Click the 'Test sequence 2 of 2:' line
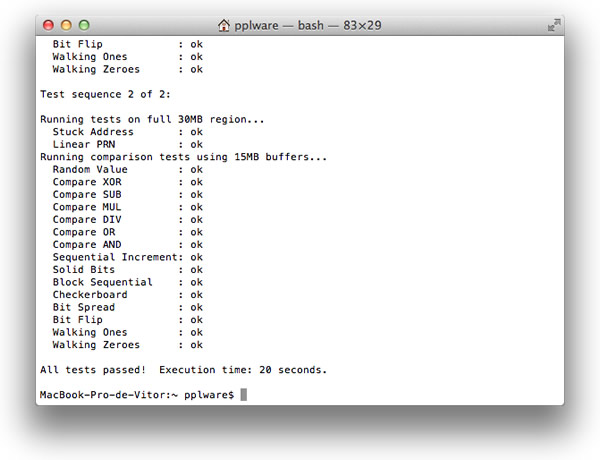 pos(105,94)
